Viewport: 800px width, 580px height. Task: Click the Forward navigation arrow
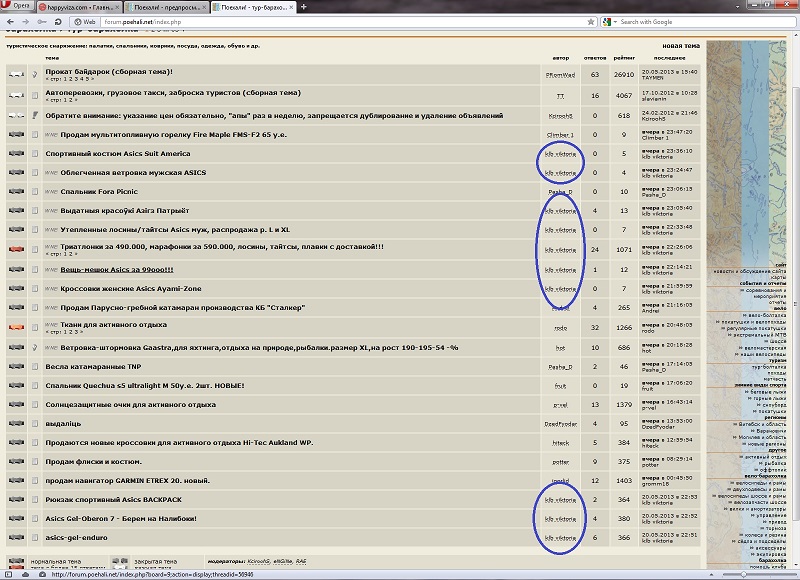click(26, 22)
